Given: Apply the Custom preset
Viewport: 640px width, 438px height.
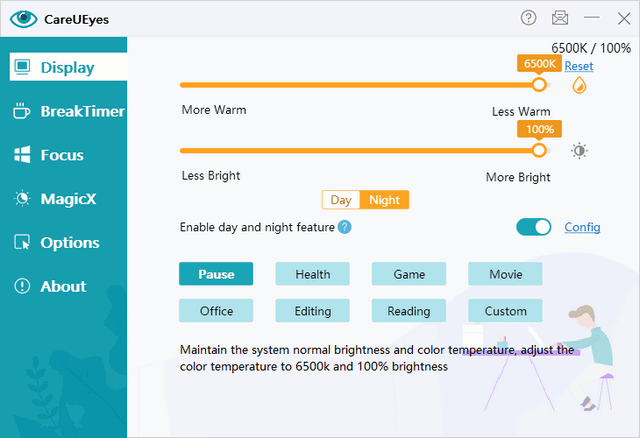Looking at the screenshot, I should 505,311.
